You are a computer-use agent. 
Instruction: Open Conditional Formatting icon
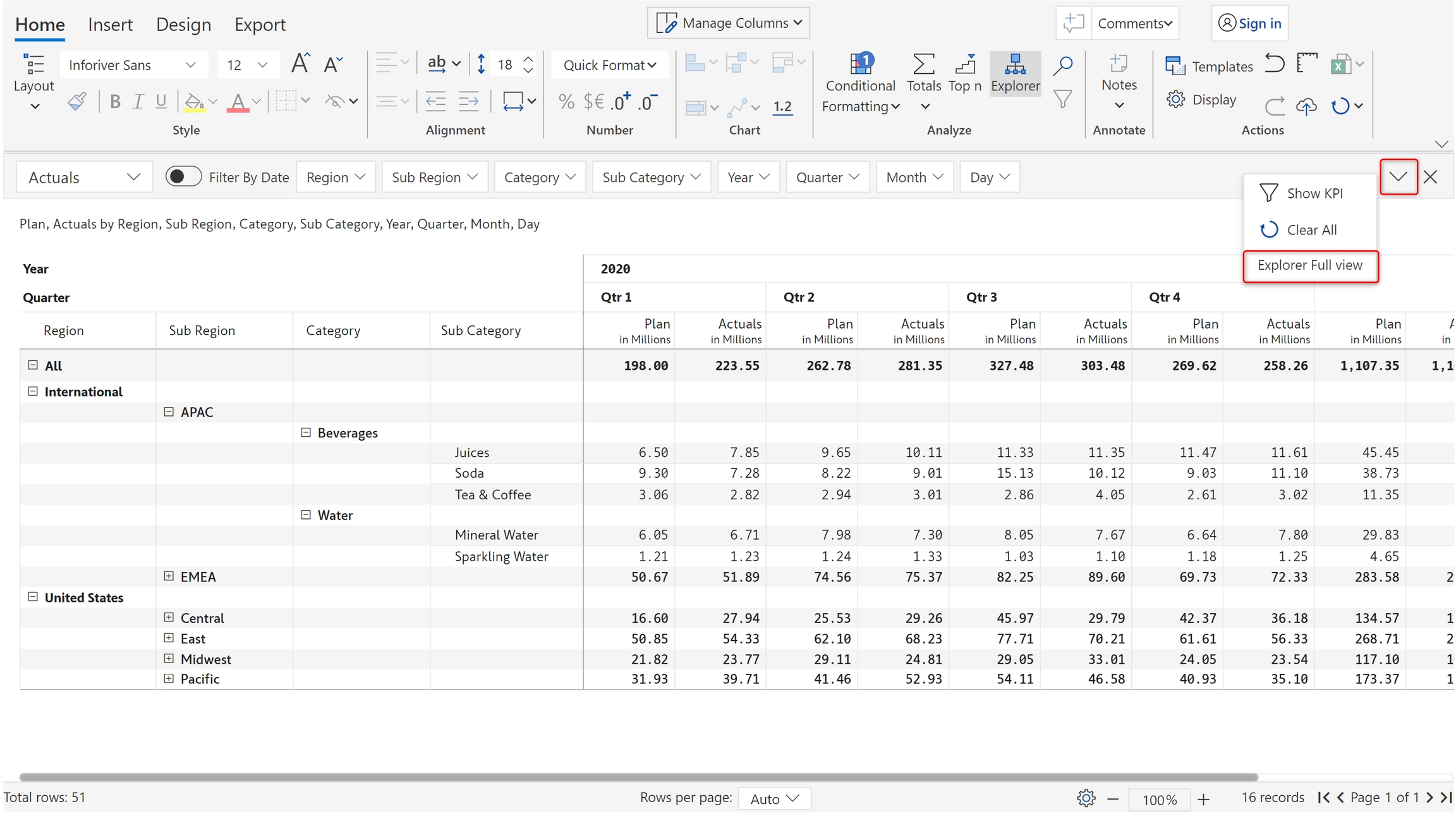[860, 65]
